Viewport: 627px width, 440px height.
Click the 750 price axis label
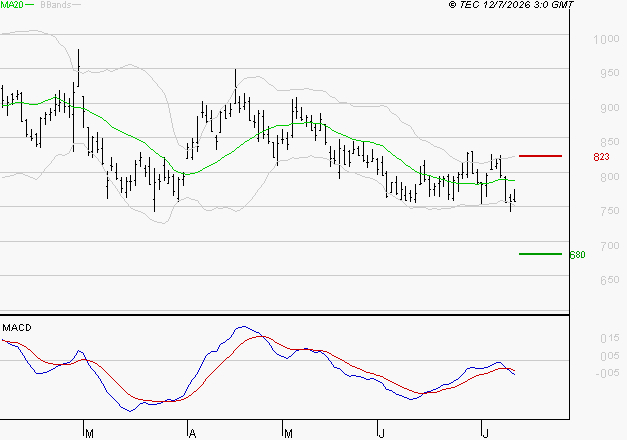pyautogui.click(x=610, y=211)
